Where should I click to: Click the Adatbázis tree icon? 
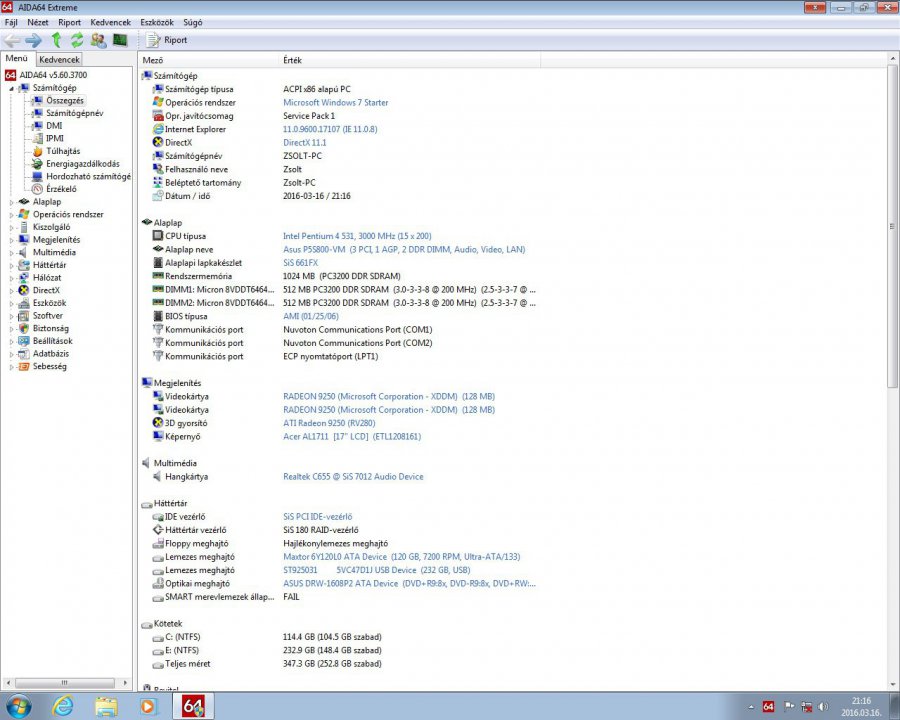point(24,354)
